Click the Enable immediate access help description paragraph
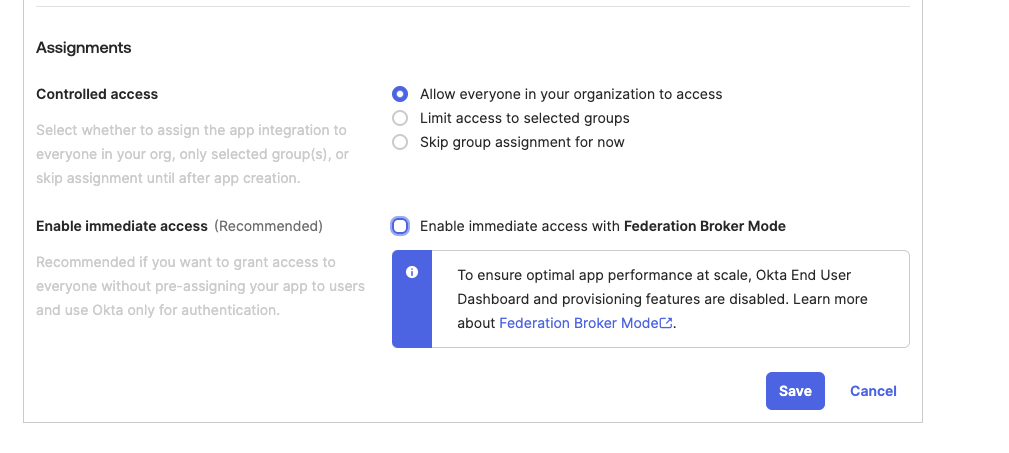Viewport: 1009px width, 453px height. pos(200,286)
